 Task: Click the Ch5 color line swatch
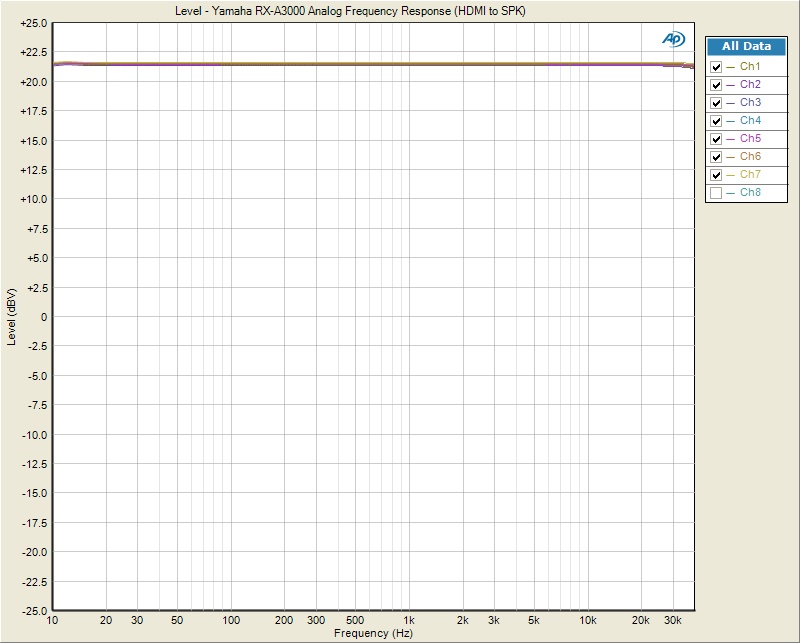click(x=730, y=139)
